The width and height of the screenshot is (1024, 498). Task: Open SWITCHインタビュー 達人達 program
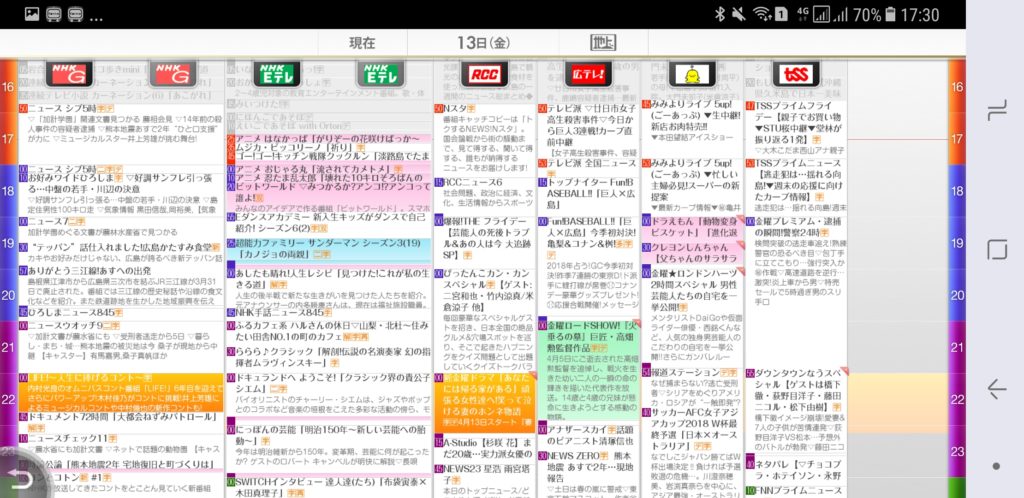pos(328,487)
